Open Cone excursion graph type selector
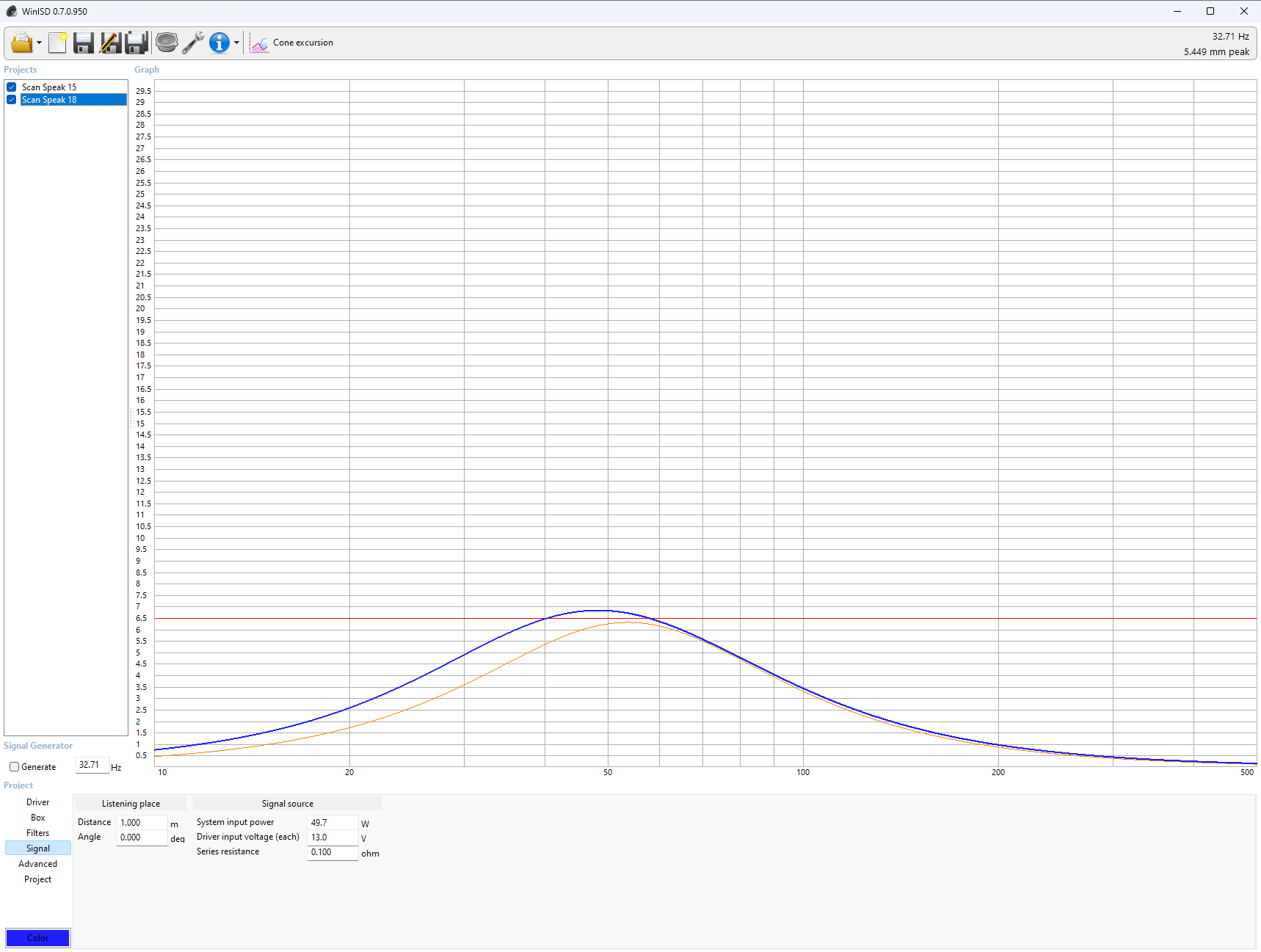The height and width of the screenshot is (952, 1261). [x=303, y=43]
